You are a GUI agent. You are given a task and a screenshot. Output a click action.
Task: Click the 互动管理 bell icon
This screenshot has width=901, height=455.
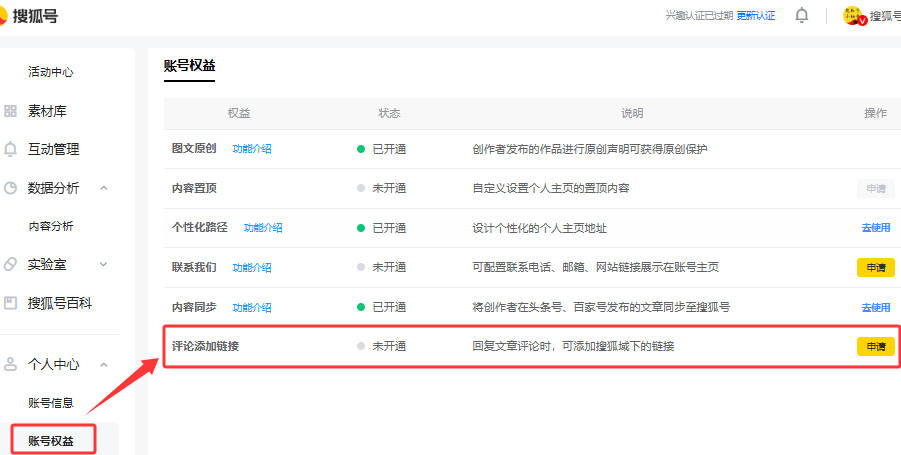coord(10,149)
